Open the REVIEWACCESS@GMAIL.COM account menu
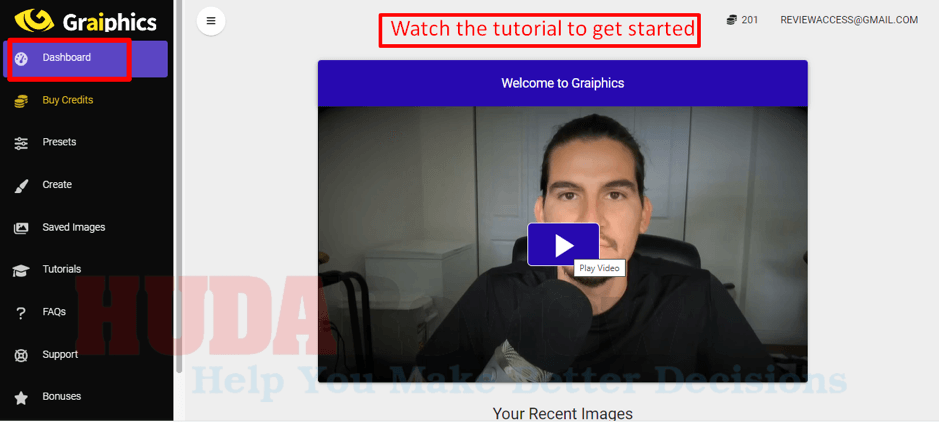Screen dimensions: 939x422 tap(849, 20)
